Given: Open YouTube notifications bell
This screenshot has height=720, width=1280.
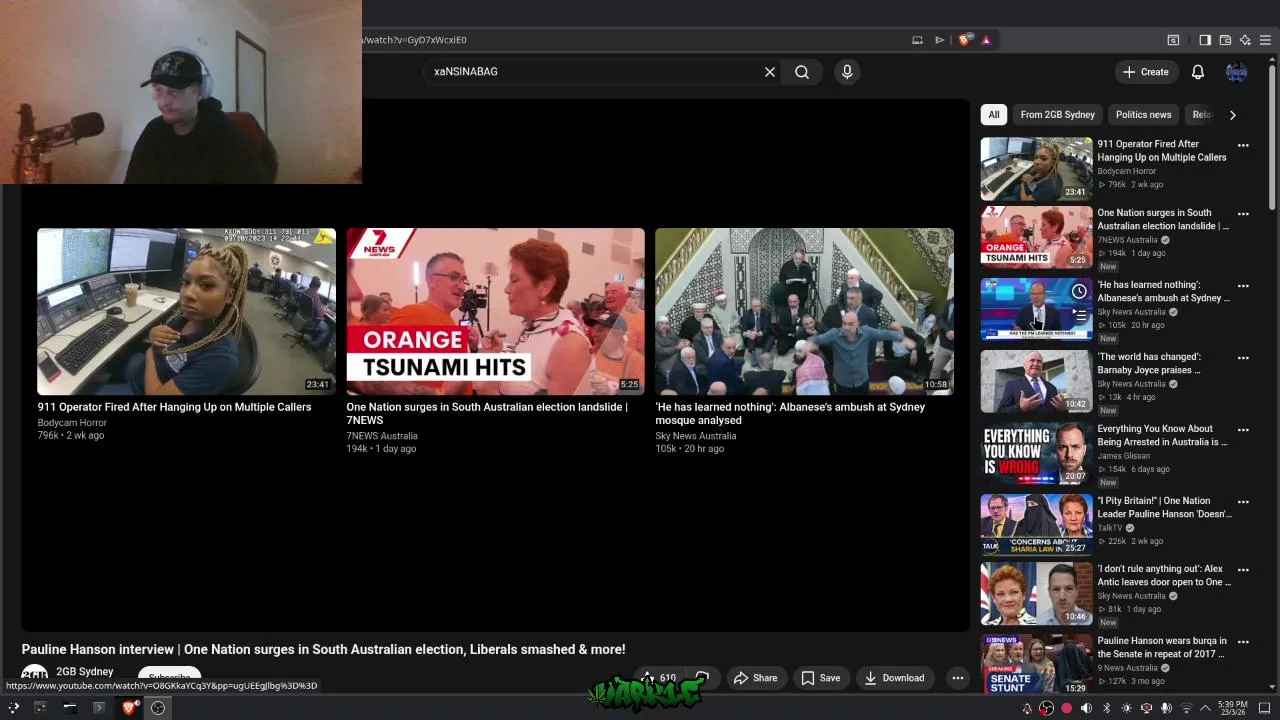Looking at the screenshot, I should pos(1198,72).
